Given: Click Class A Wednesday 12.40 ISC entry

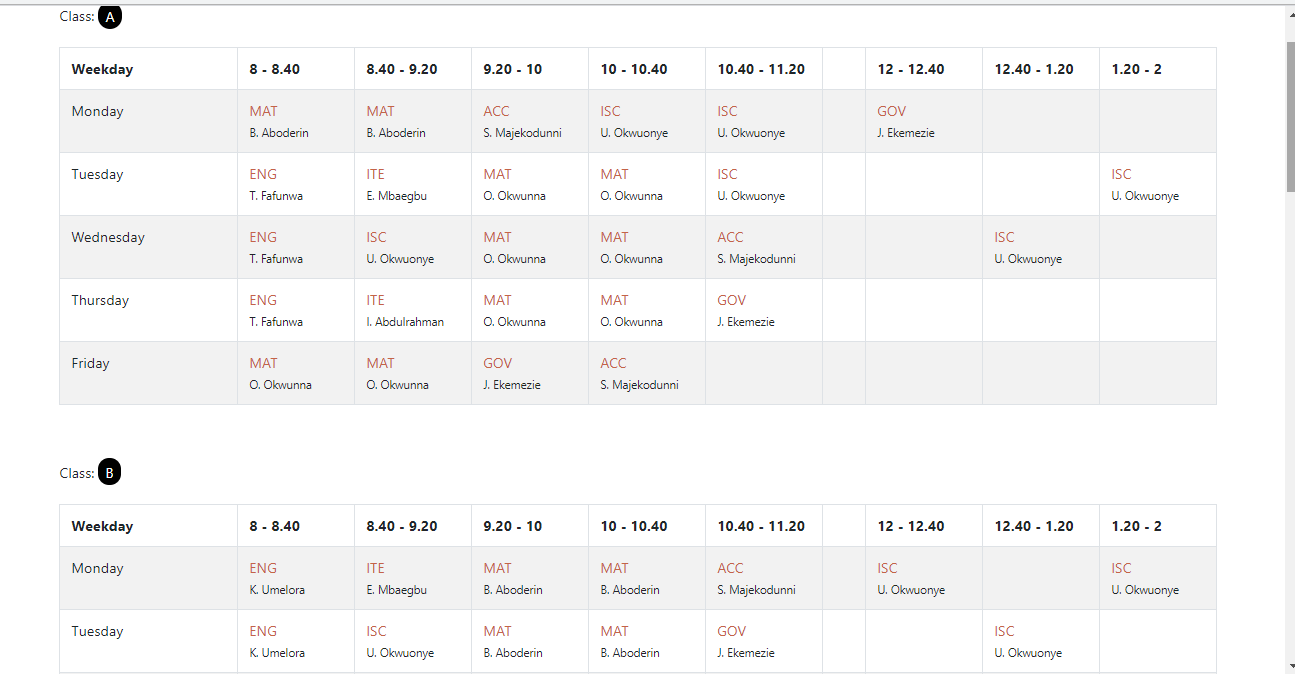Looking at the screenshot, I should click(x=1040, y=247).
